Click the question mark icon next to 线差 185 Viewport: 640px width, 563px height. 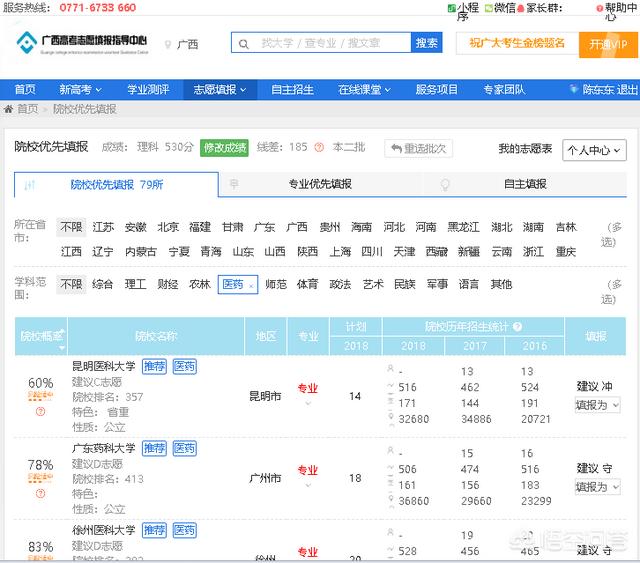click(318, 148)
